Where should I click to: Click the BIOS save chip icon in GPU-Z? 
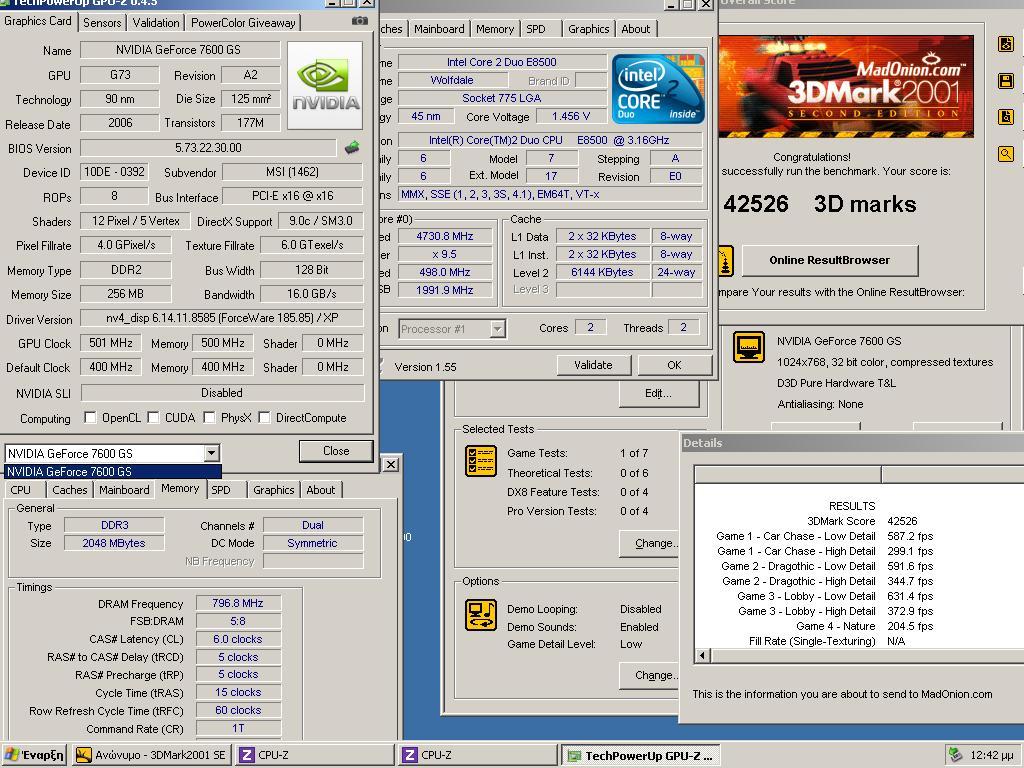[352, 148]
